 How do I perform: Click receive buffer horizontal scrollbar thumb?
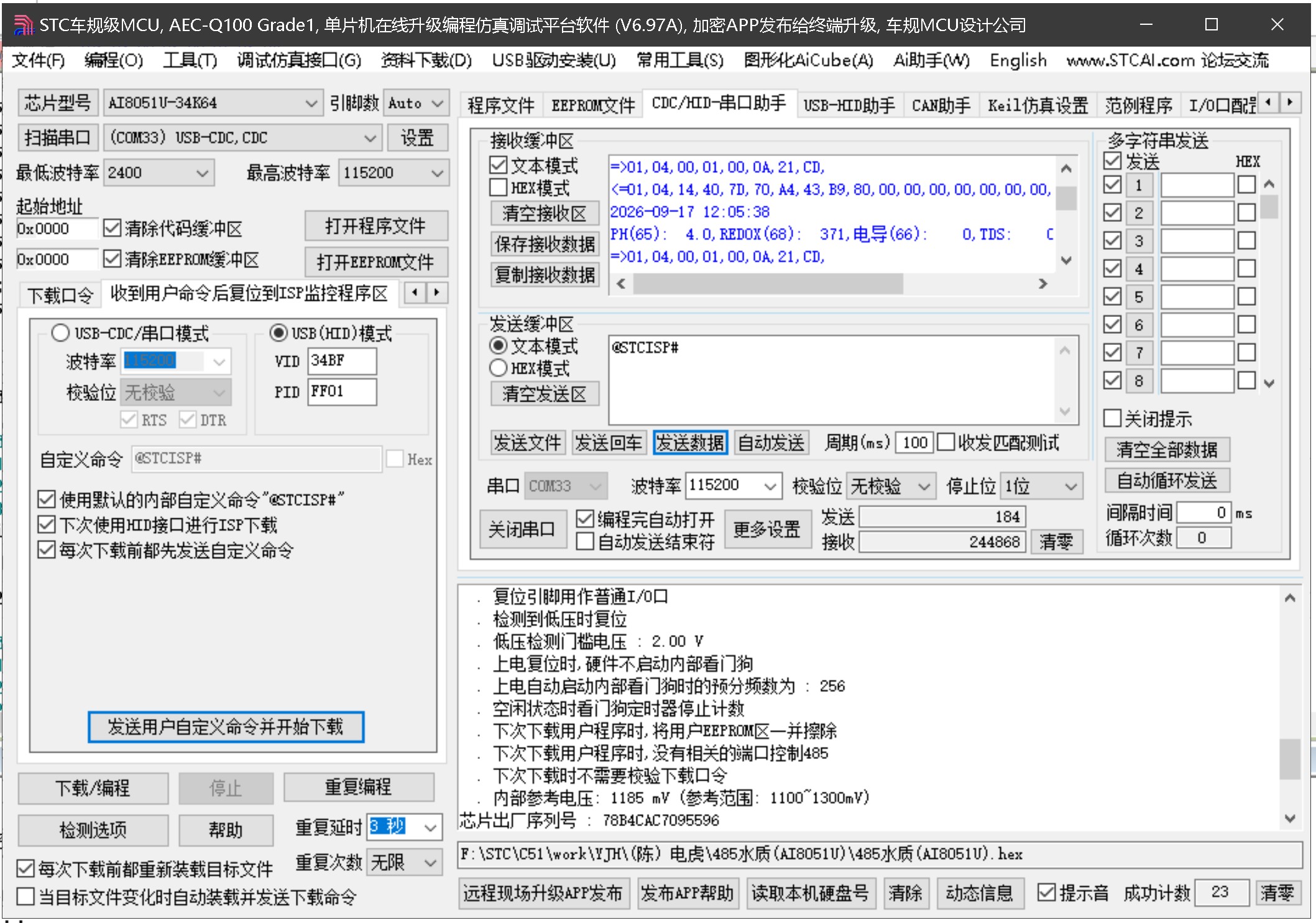pos(767,284)
